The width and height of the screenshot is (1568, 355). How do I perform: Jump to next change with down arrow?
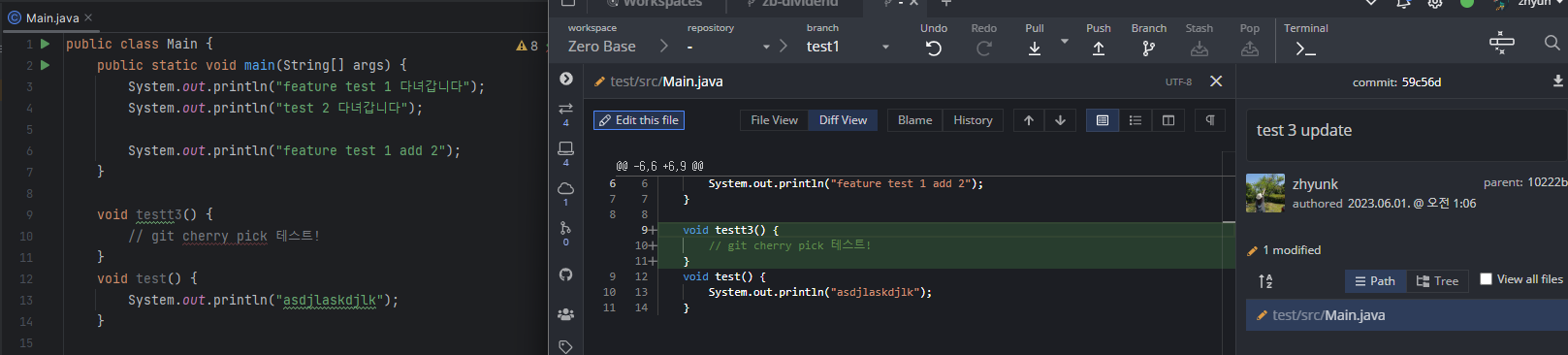coord(1060,120)
